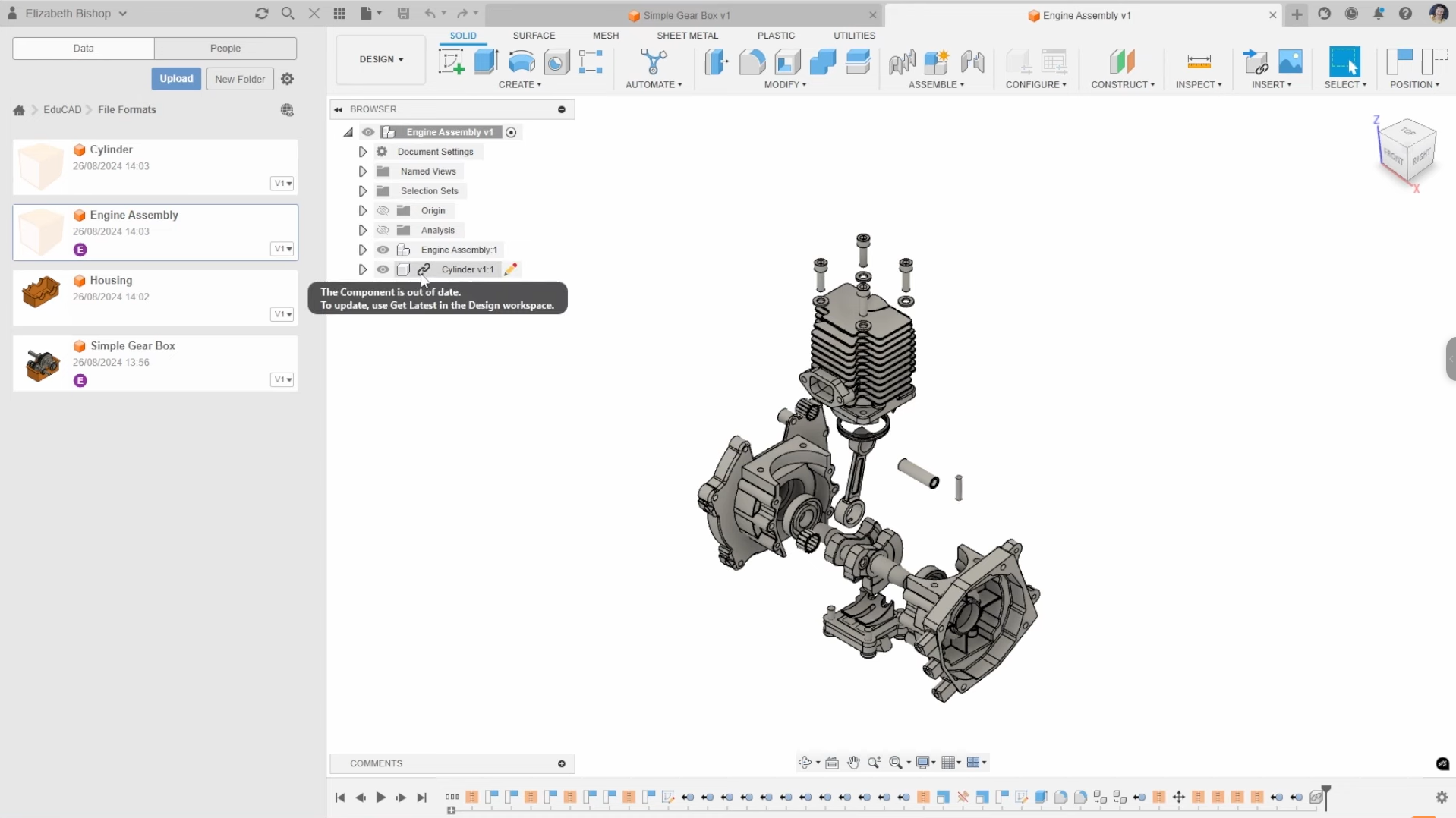Open the Simple Gear Box thumbnail

[x=41, y=365]
